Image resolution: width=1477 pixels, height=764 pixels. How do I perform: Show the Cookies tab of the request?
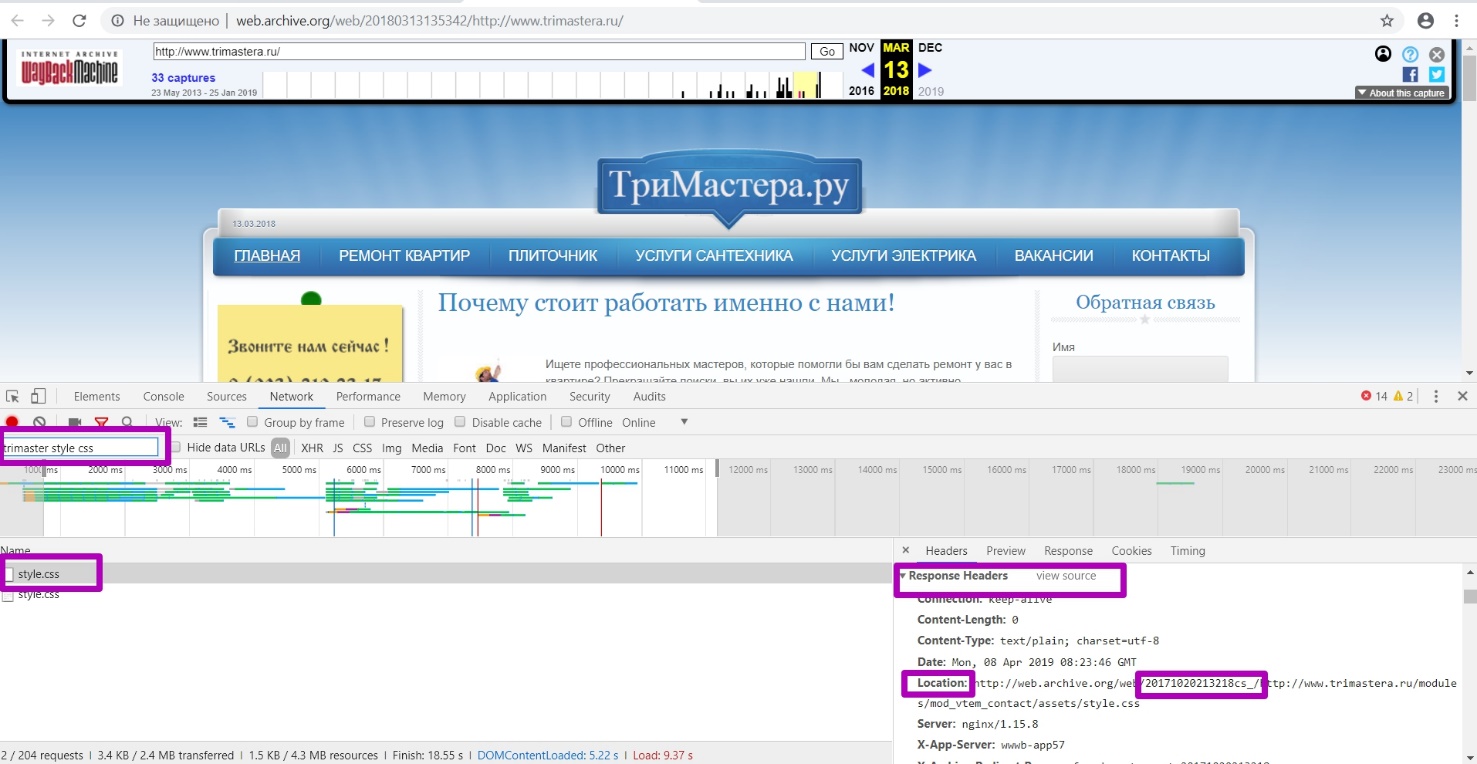tap(1132, 550)
